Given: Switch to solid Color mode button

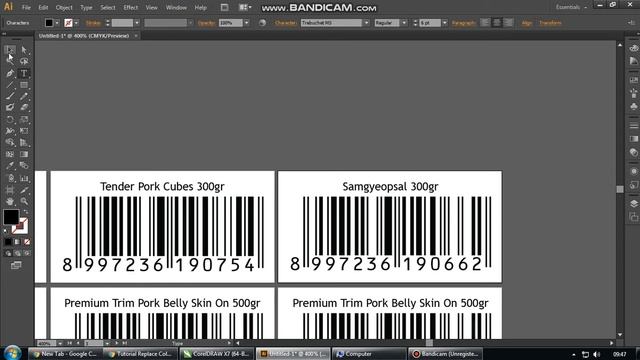Looking at the screenshot, I should (8, 242).
